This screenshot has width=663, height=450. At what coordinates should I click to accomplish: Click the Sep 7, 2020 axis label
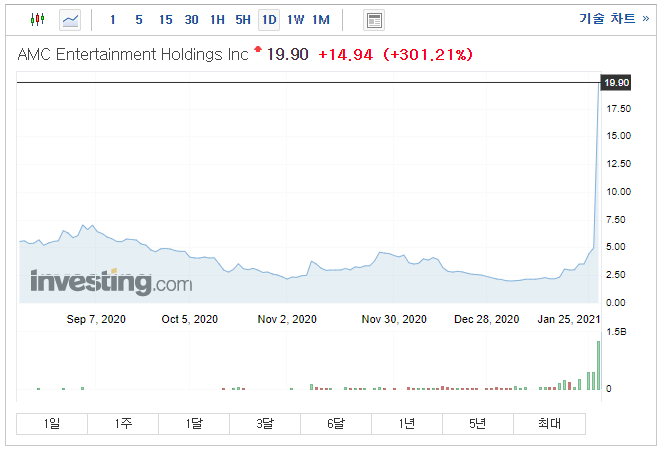click(x=96, y=319)
